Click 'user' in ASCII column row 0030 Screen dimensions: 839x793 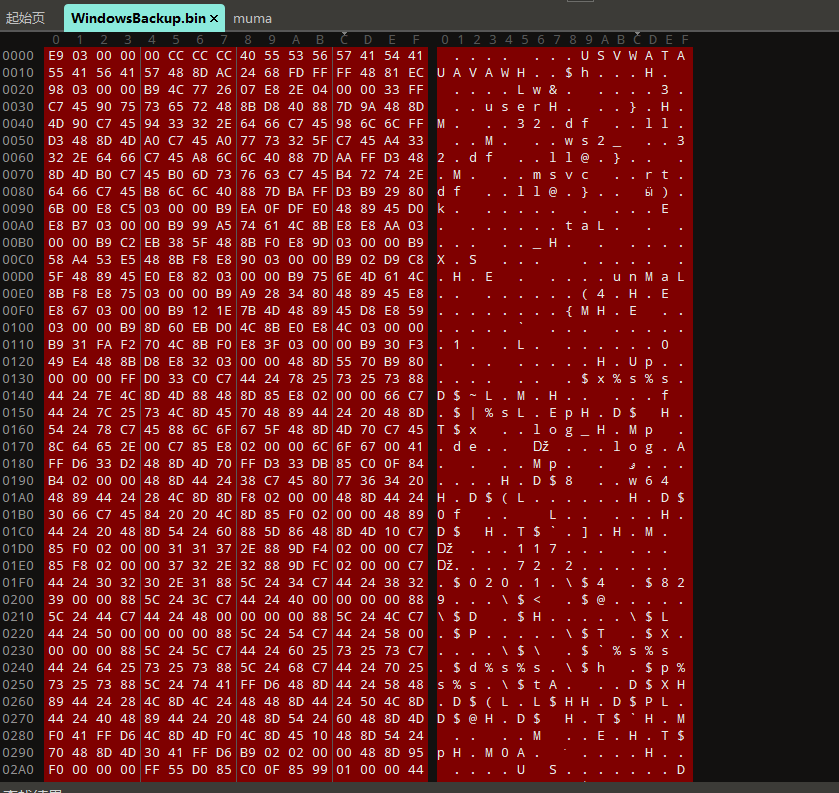click(513, 106)
